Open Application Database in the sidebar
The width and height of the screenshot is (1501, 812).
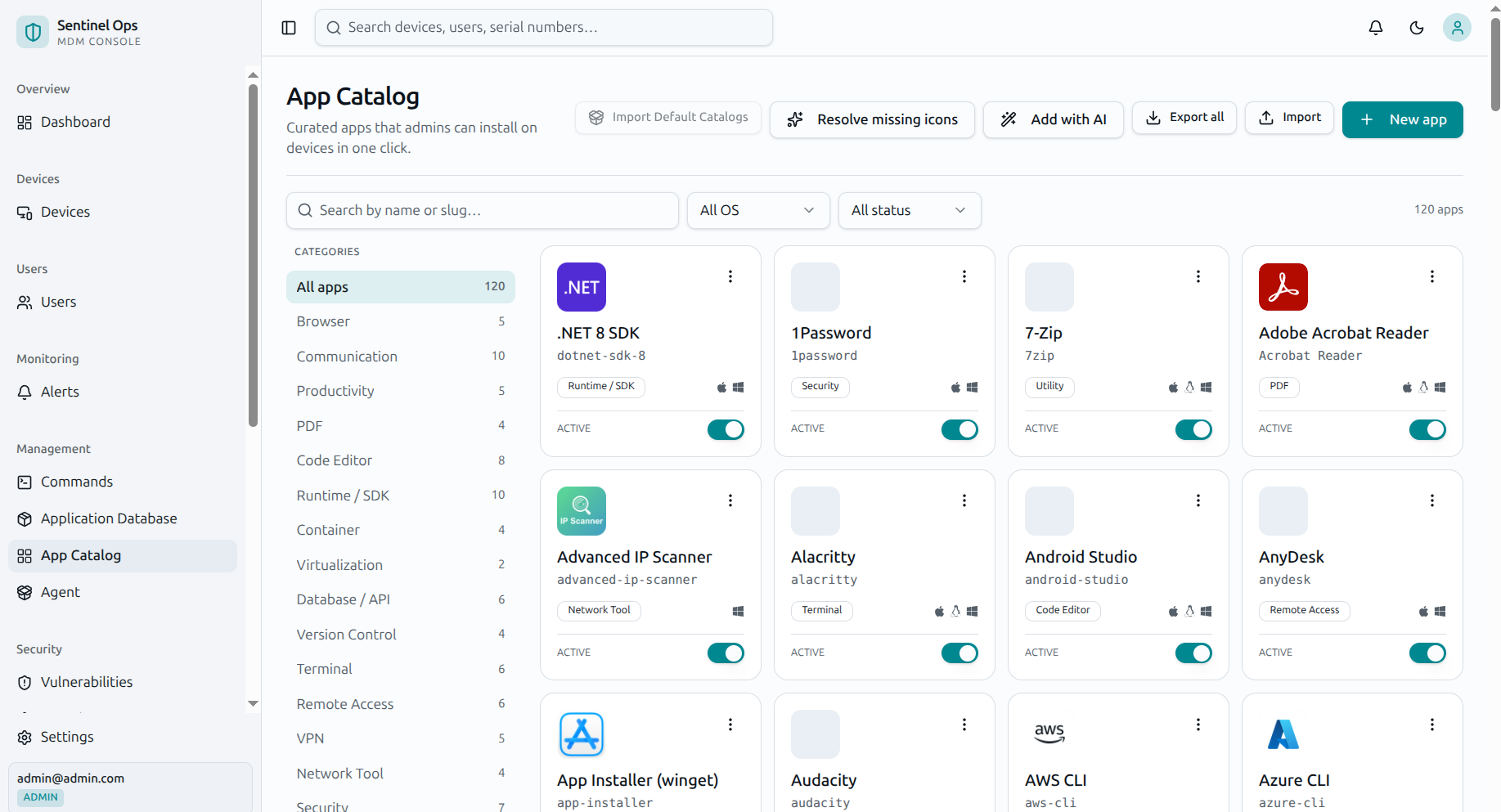tap(123, 518)
